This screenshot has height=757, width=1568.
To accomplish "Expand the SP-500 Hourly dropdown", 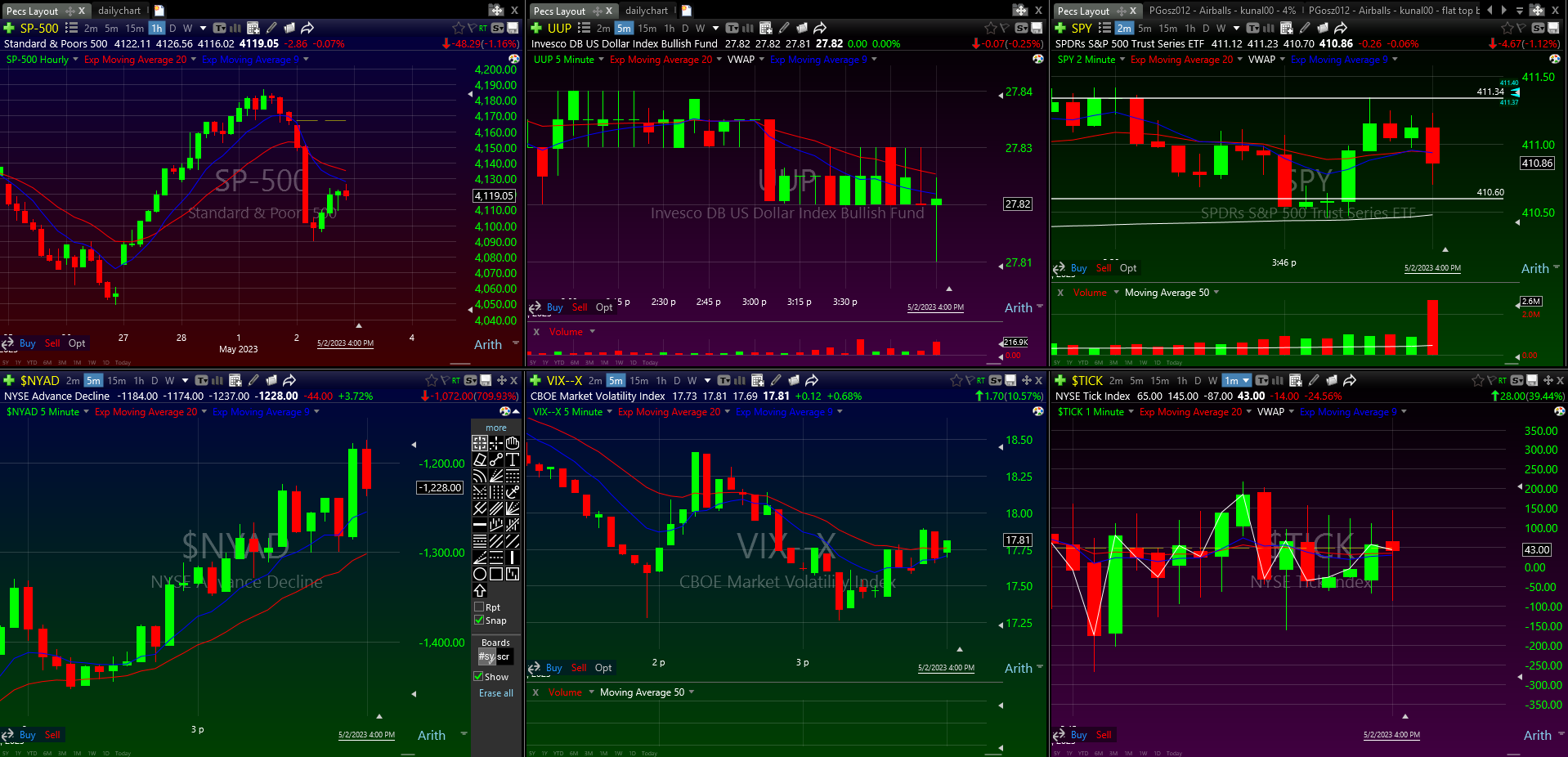I will (75, 60).
